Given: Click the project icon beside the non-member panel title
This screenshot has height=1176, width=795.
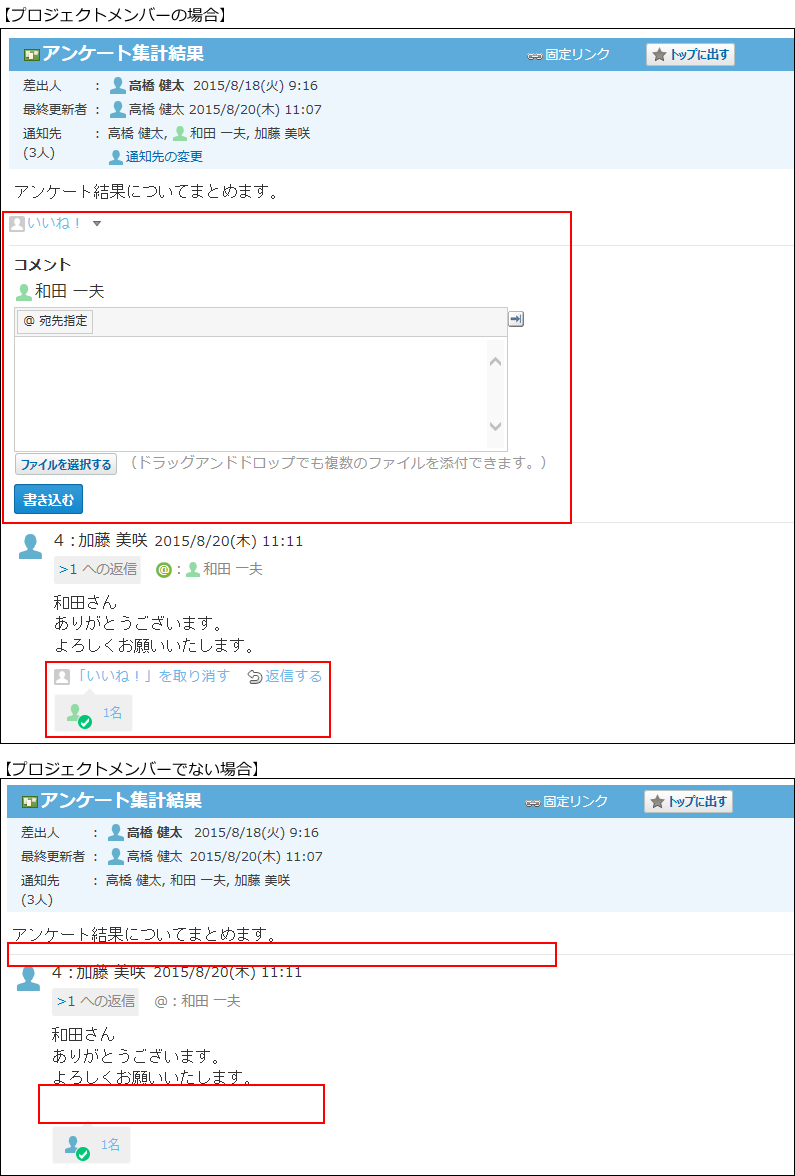Looking at the screenshot, I should click(x=30, y=802).
